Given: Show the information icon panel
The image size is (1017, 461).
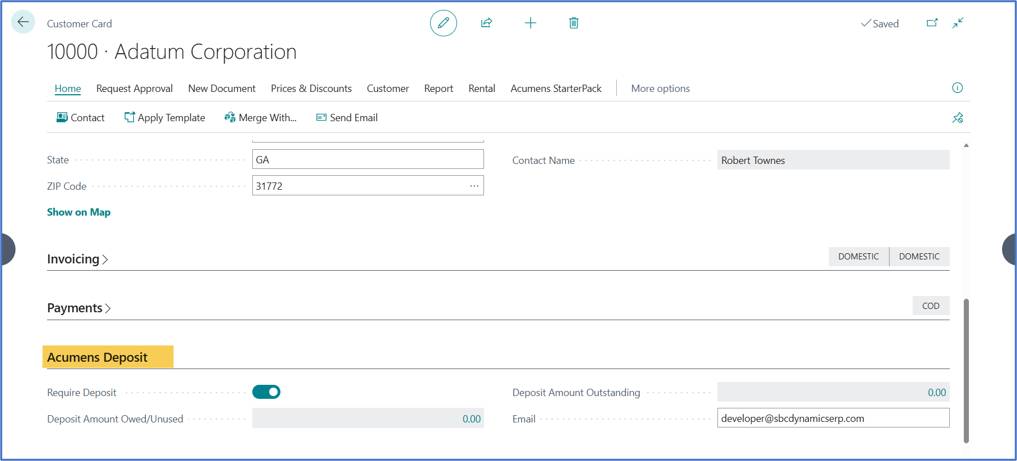Looking at the screenshot, I should click(x=957, y=88).
